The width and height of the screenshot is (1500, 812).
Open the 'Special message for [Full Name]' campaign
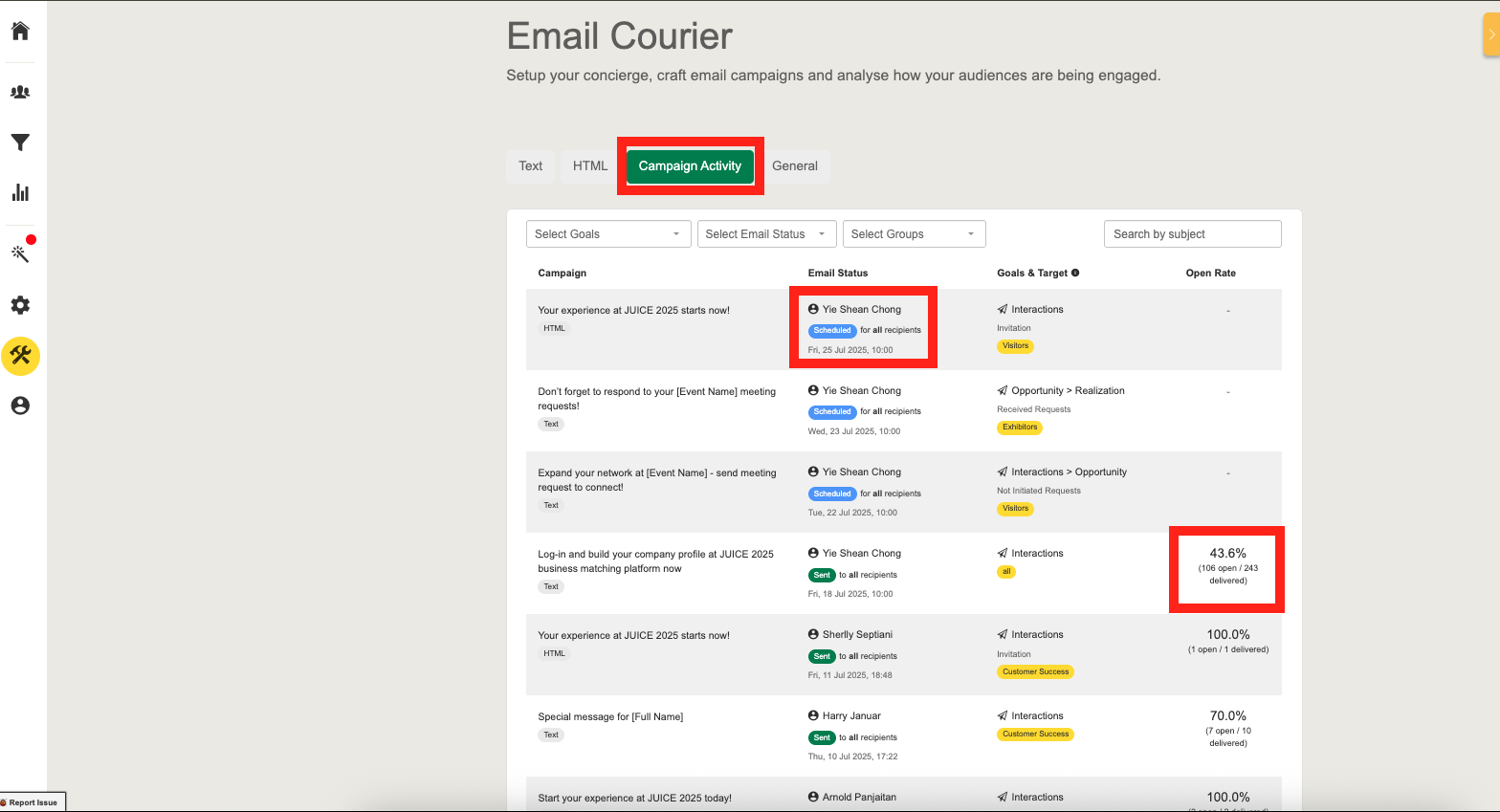coord(610,716)
